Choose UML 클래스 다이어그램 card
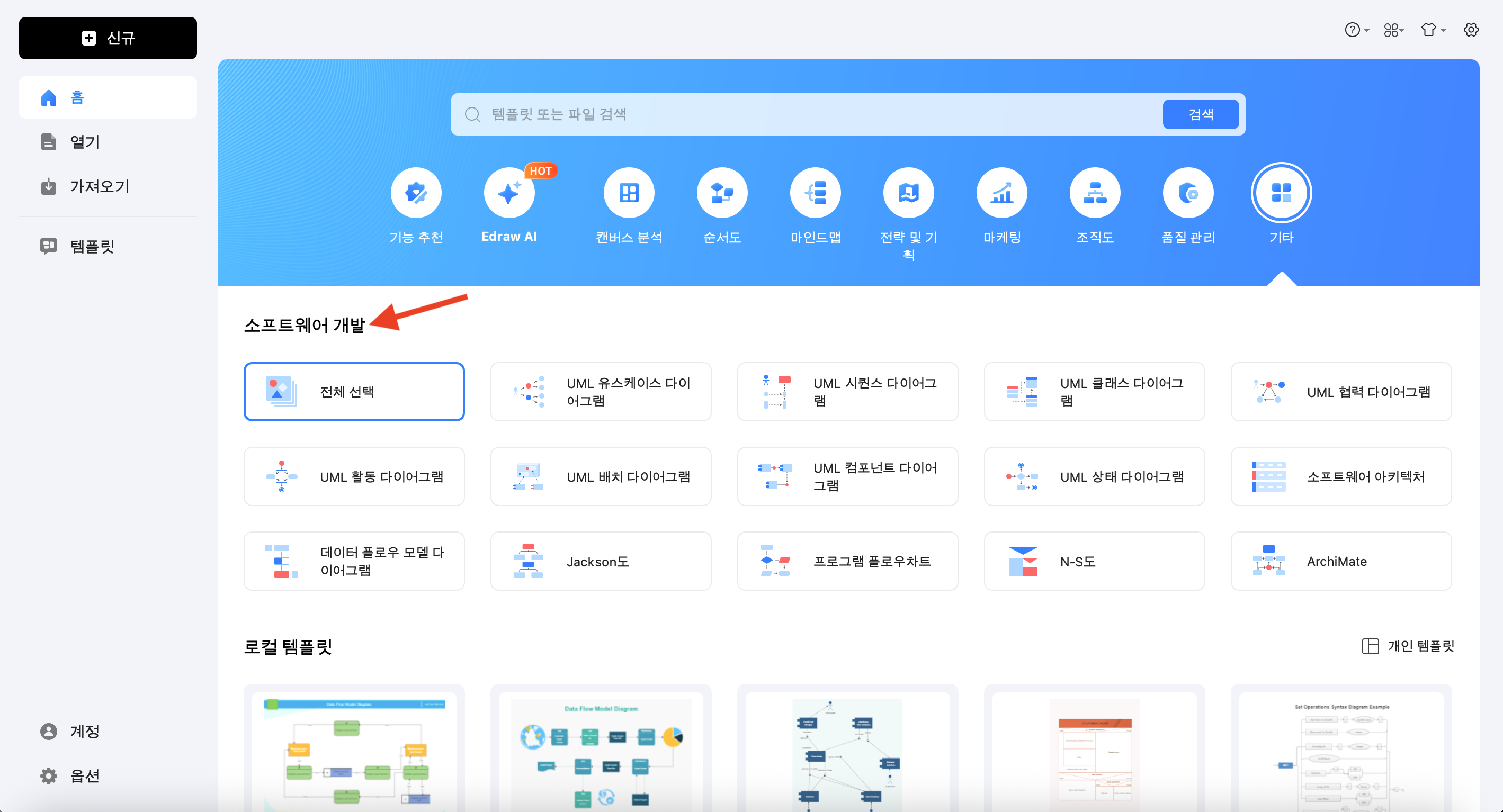The width and height of the screenshot is (1503, 812). point(1095,391)
